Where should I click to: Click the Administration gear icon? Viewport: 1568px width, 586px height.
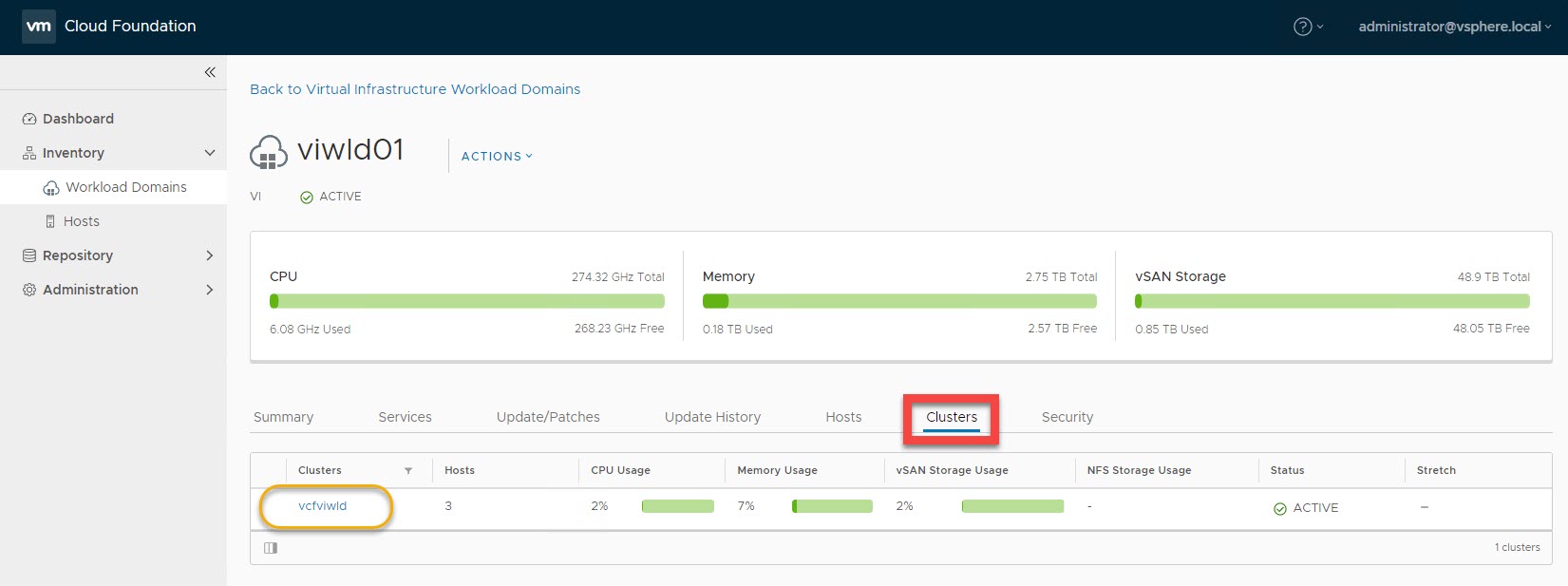29,290
